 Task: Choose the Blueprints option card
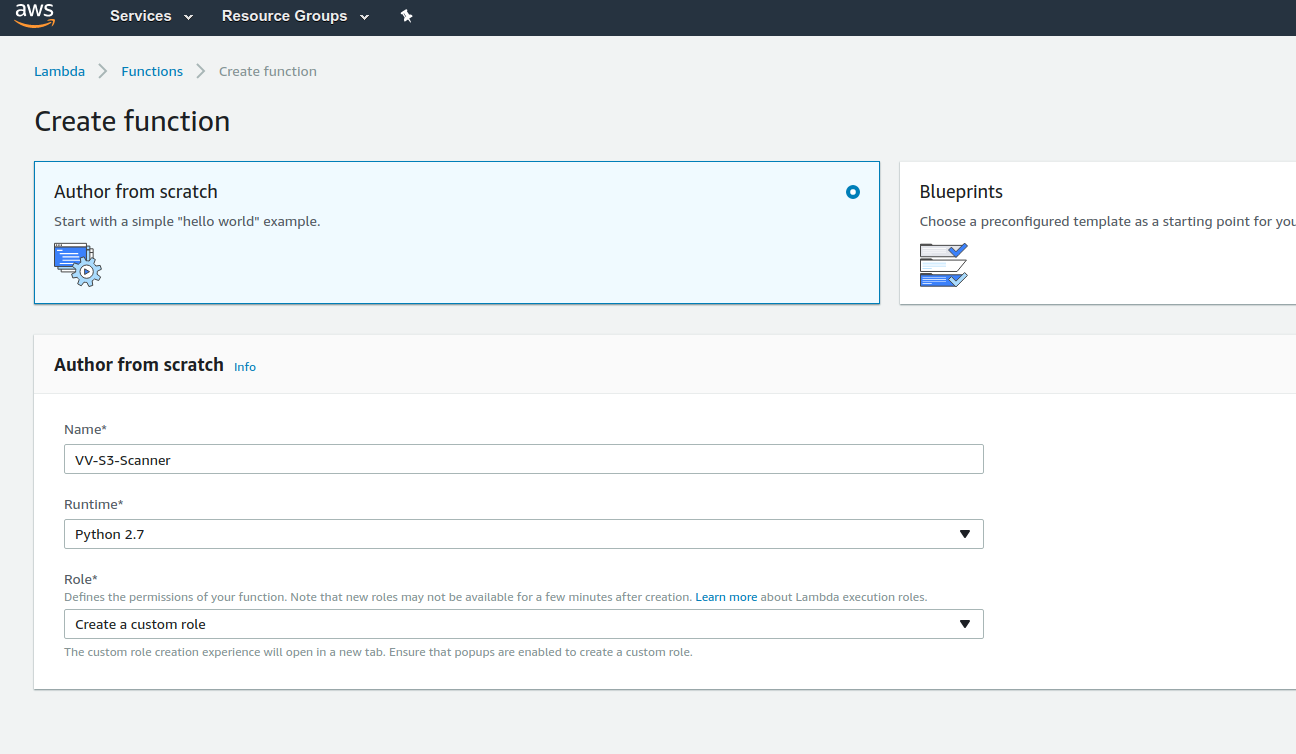click(1095, 232)
